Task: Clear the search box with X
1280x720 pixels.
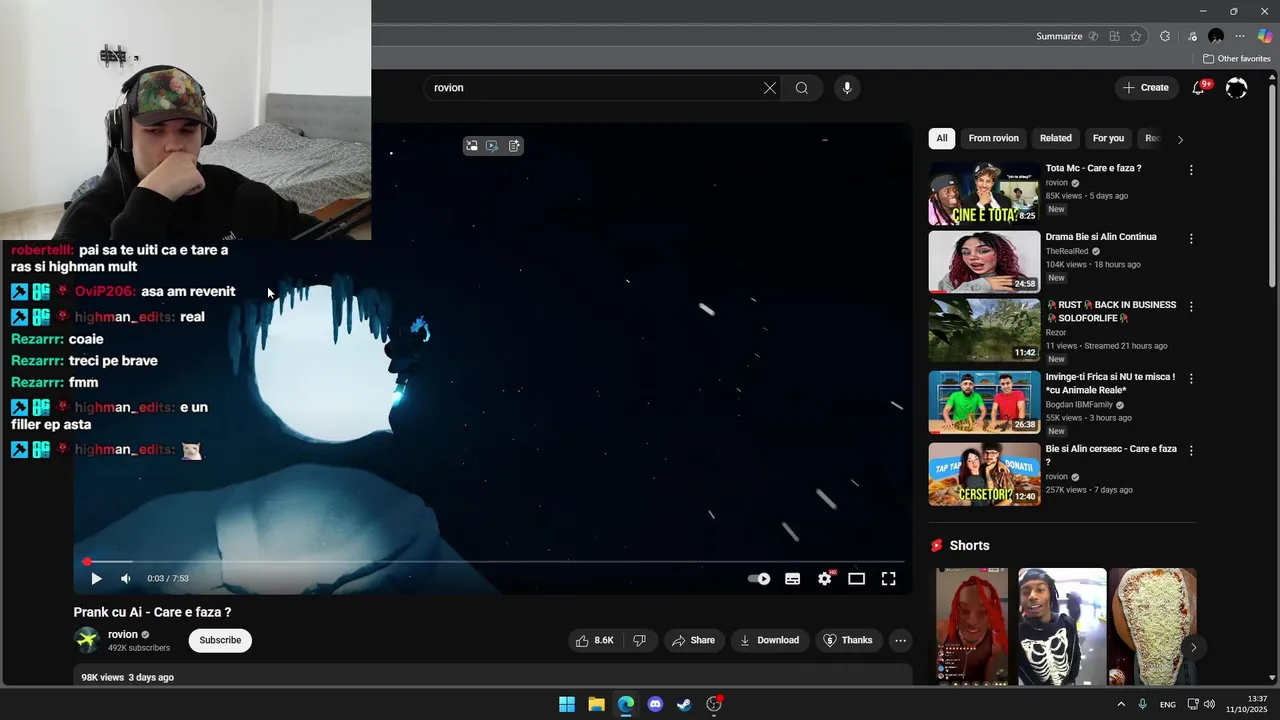Action: 770,88
